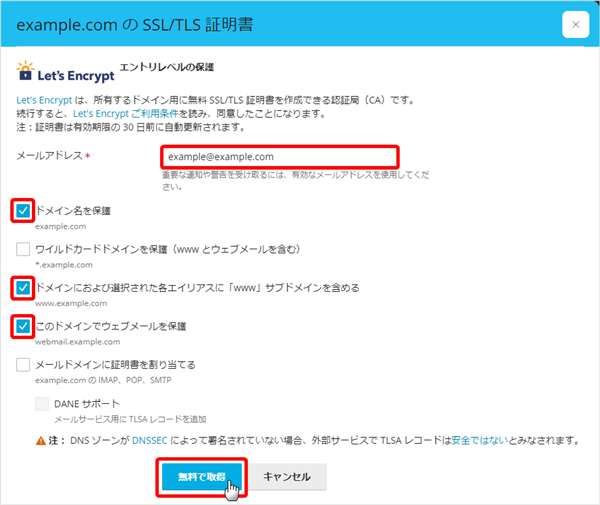Viewport: 600px width, 505px height.
Task: Click the キャンセル button
Action: click(x=287, y=477)
